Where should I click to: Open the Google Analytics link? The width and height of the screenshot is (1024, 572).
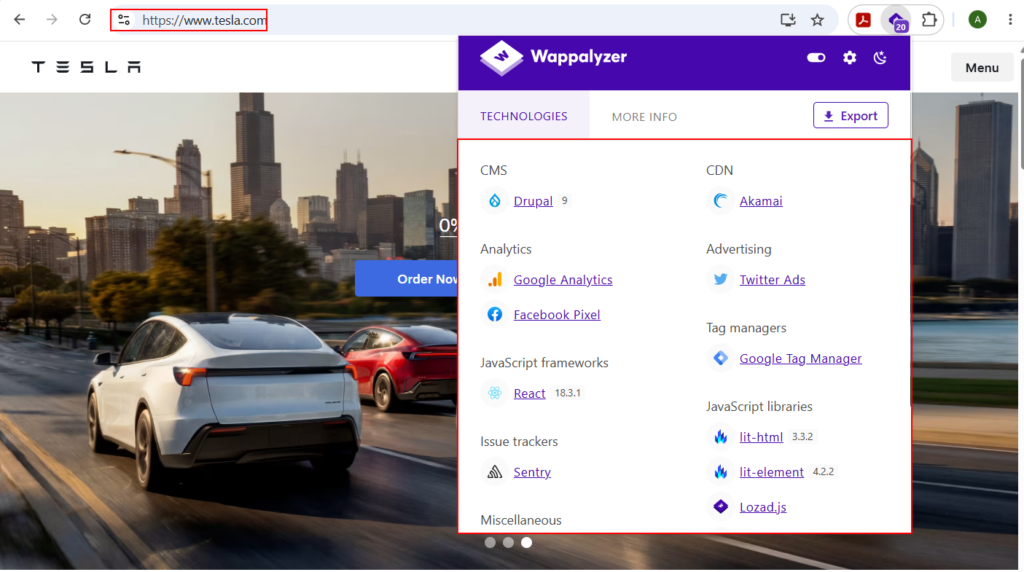pos(563,279)
